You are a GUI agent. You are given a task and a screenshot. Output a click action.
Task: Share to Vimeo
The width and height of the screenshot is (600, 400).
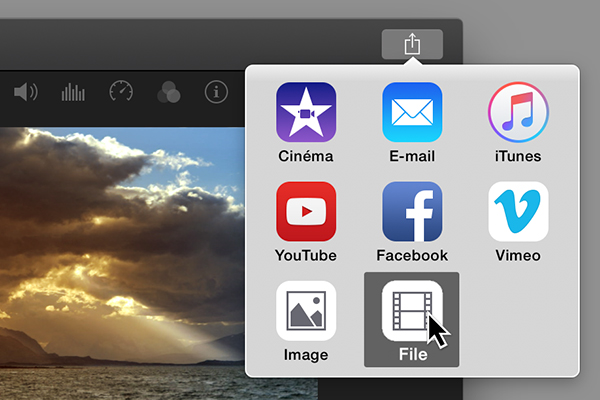(518, 222)
